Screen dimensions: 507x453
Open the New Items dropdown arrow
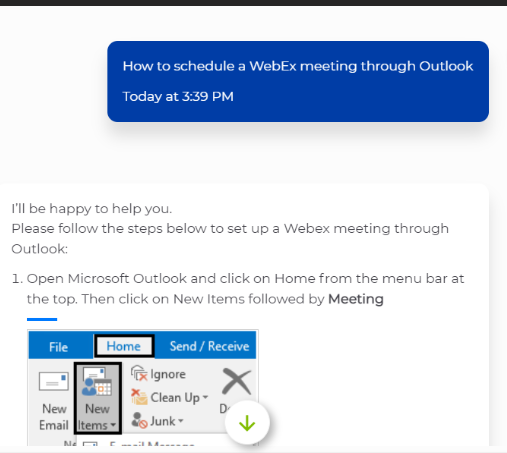[x=113, y=425]
